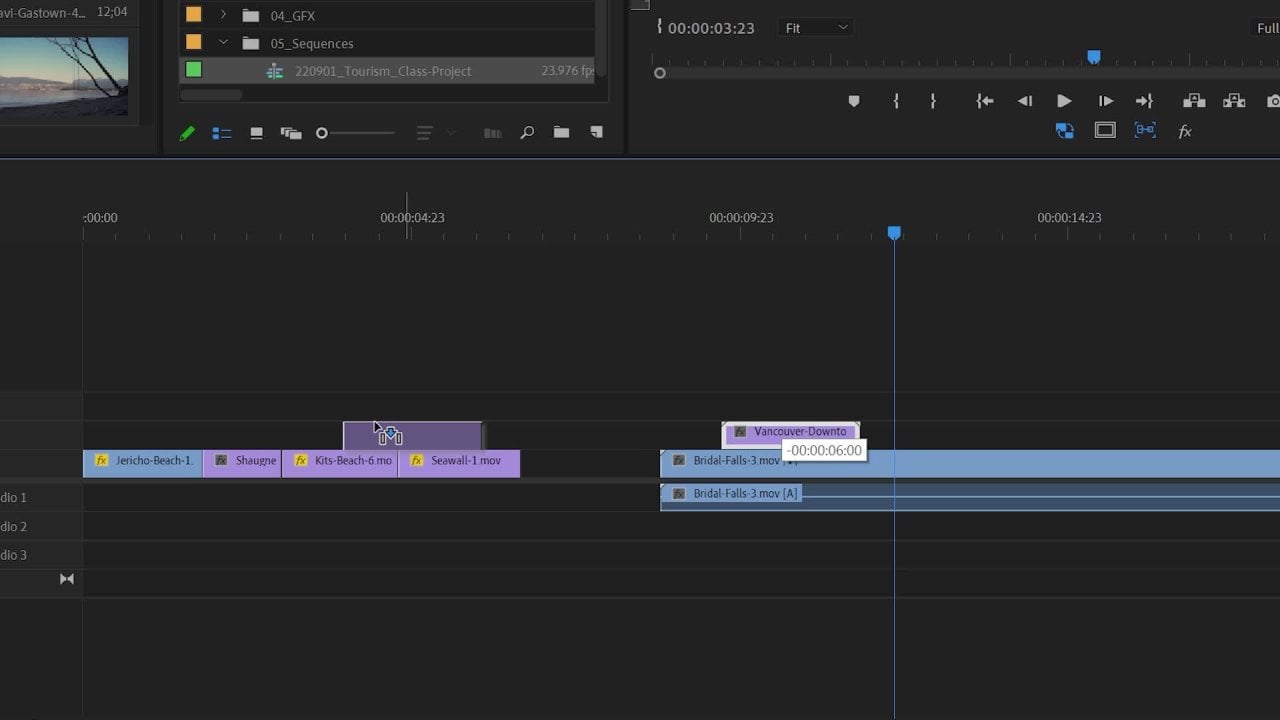
Task: Toggle global FX mute
Action: [1185, 131]
